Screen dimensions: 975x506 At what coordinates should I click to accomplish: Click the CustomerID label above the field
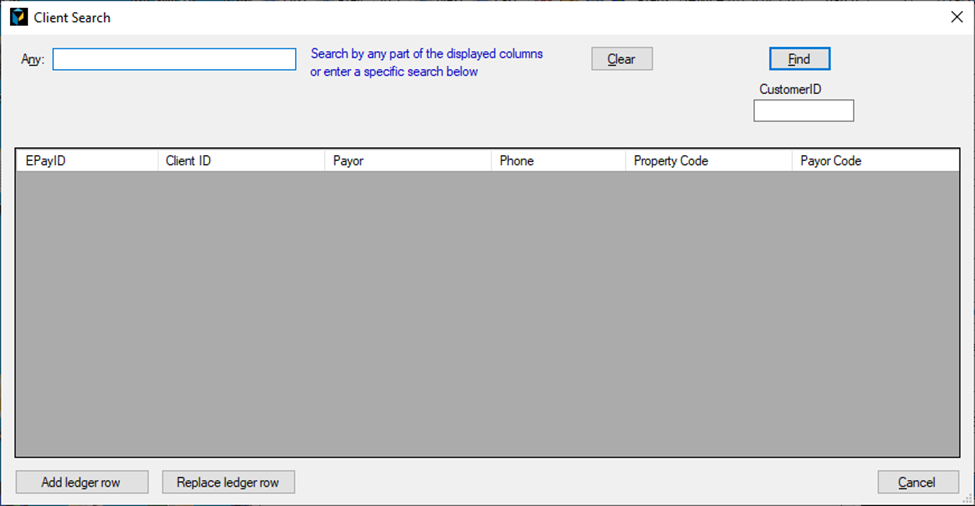pos(790,89)
